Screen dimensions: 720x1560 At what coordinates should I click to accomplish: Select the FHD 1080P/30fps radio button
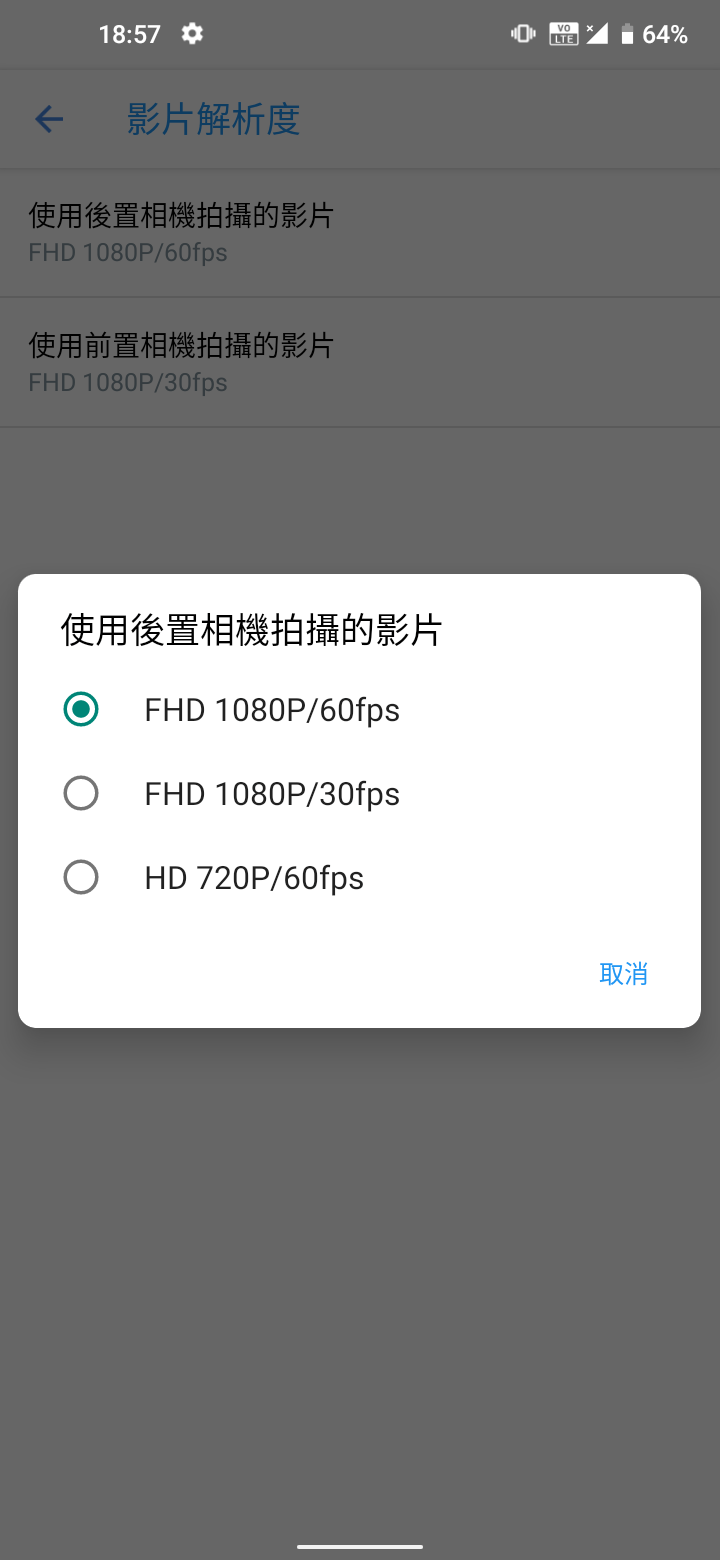(x=81, y=794)
